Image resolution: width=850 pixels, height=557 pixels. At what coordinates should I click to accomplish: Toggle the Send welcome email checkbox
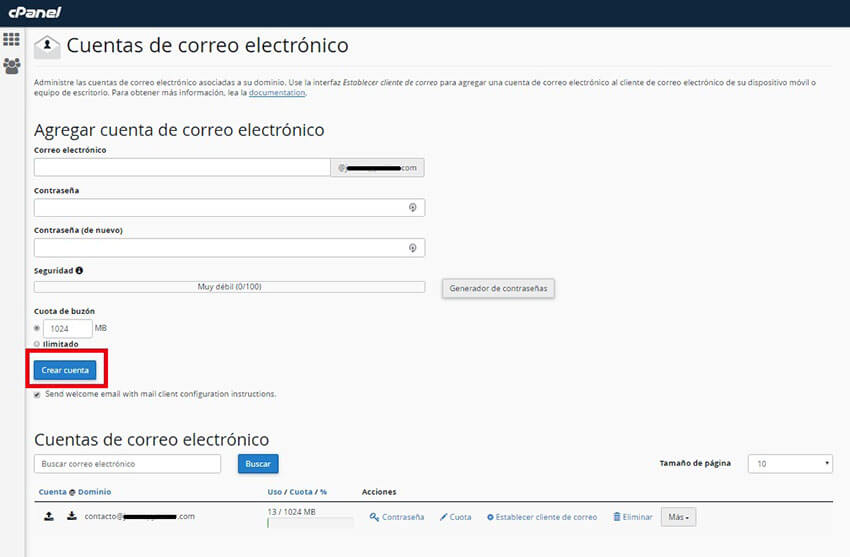[x=37, y=394]
